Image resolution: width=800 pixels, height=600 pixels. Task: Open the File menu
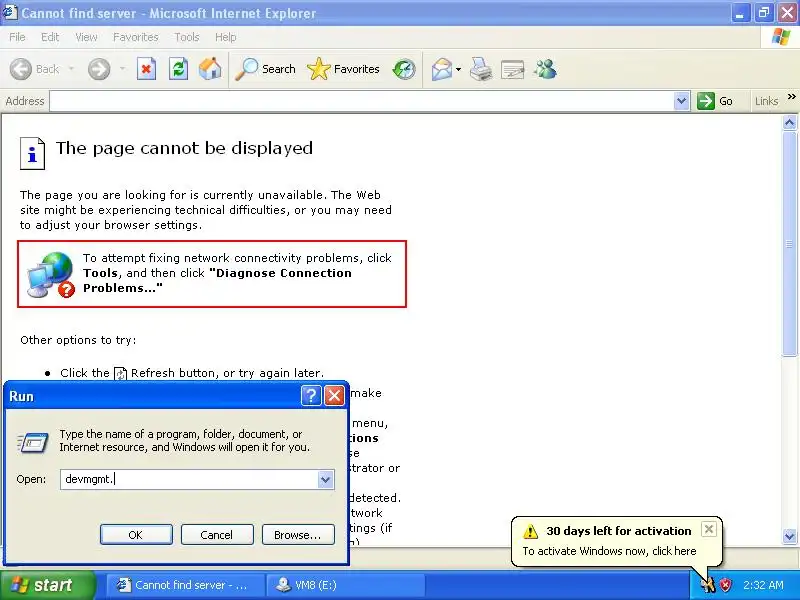pyautogui.click(x=17, y=37)
